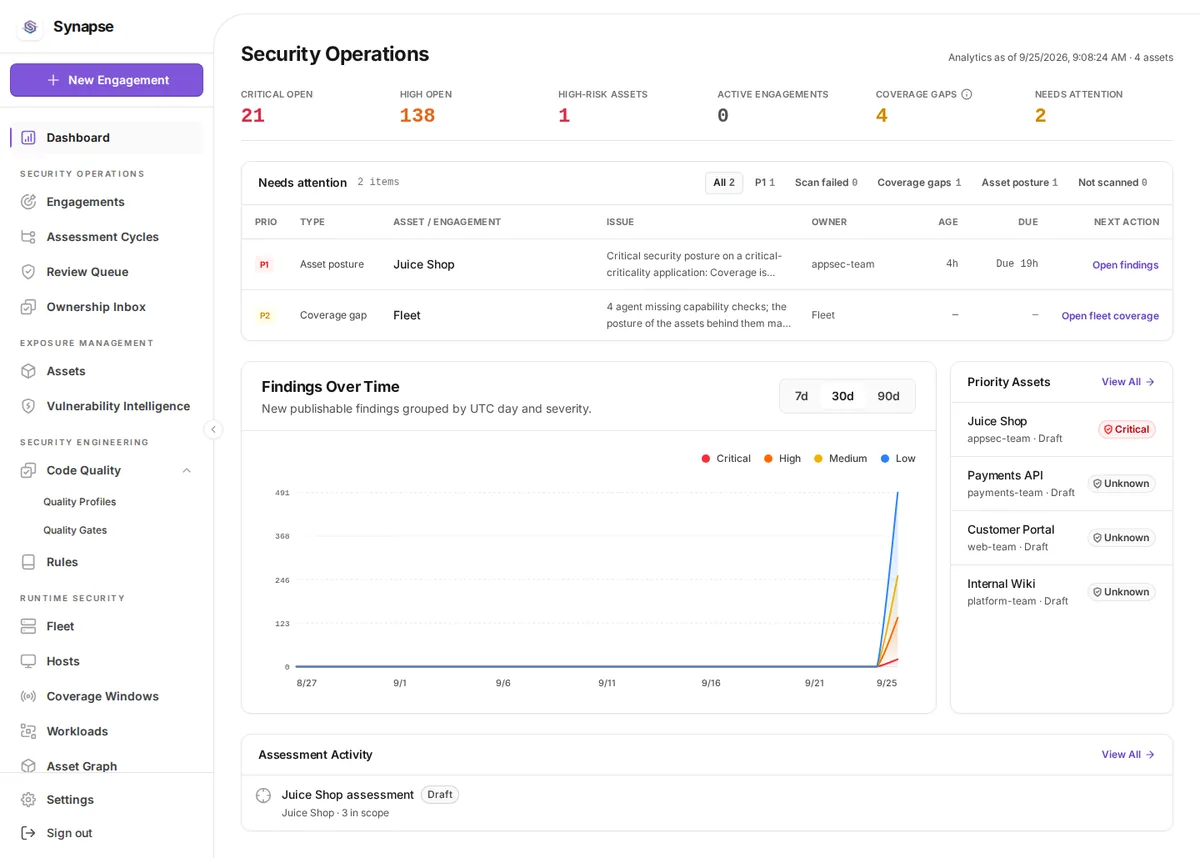Start a New Engagement
The width and height of the screenshot is (1200, 858).
click(x=107, y=80)
